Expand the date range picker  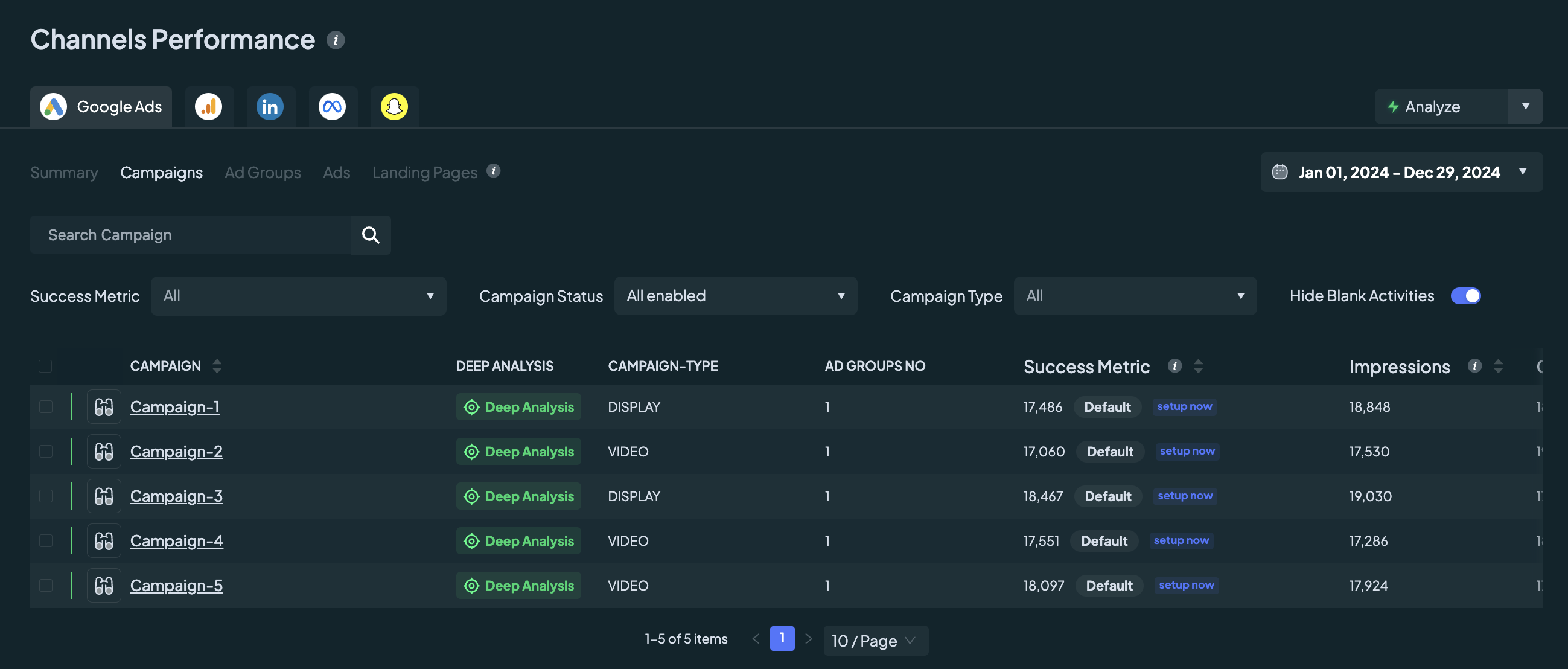tap(1401, 172)
